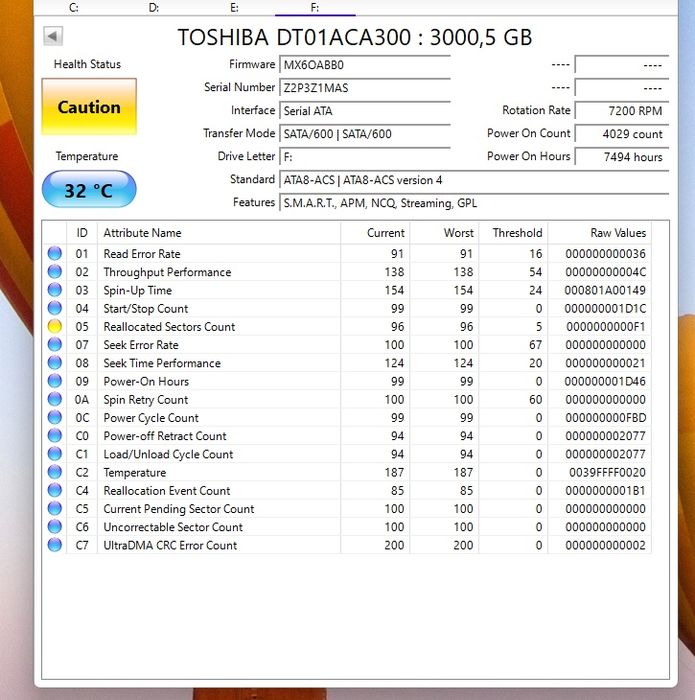Click the blue status icon for Power-On Hours row
Image resolution: width=695 pixels, height=700 pixels.
[55, 381]
